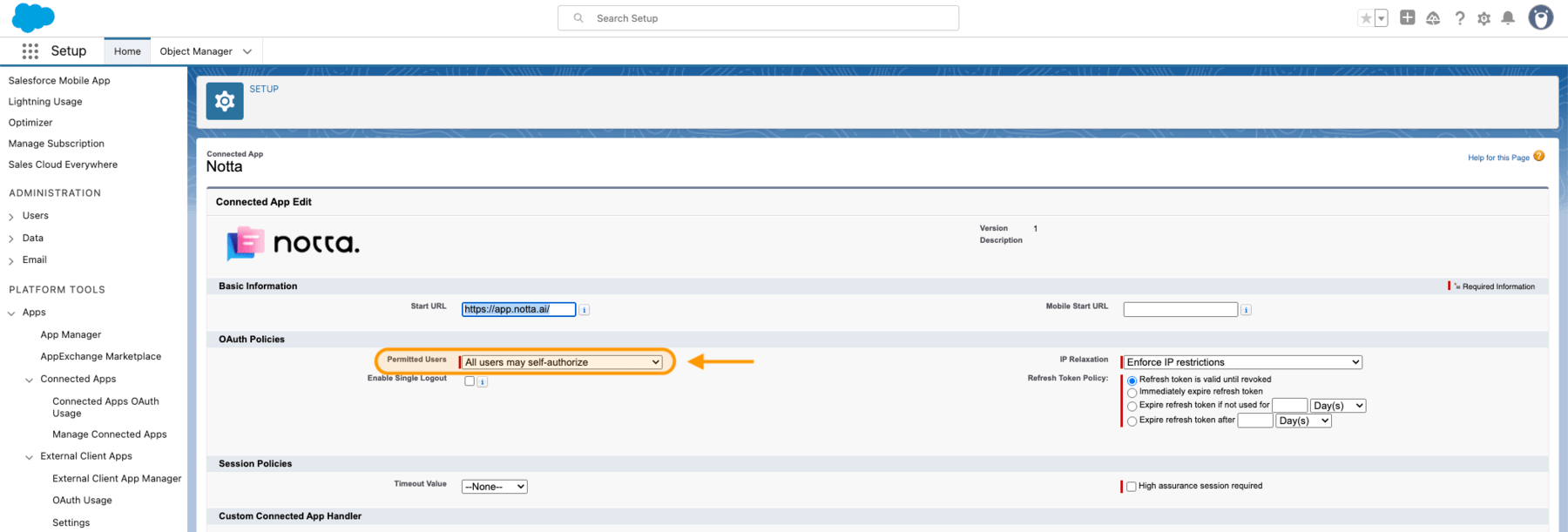
Task: Open the Trailhead guidance cloud icon
Action: click(1433, 17)
